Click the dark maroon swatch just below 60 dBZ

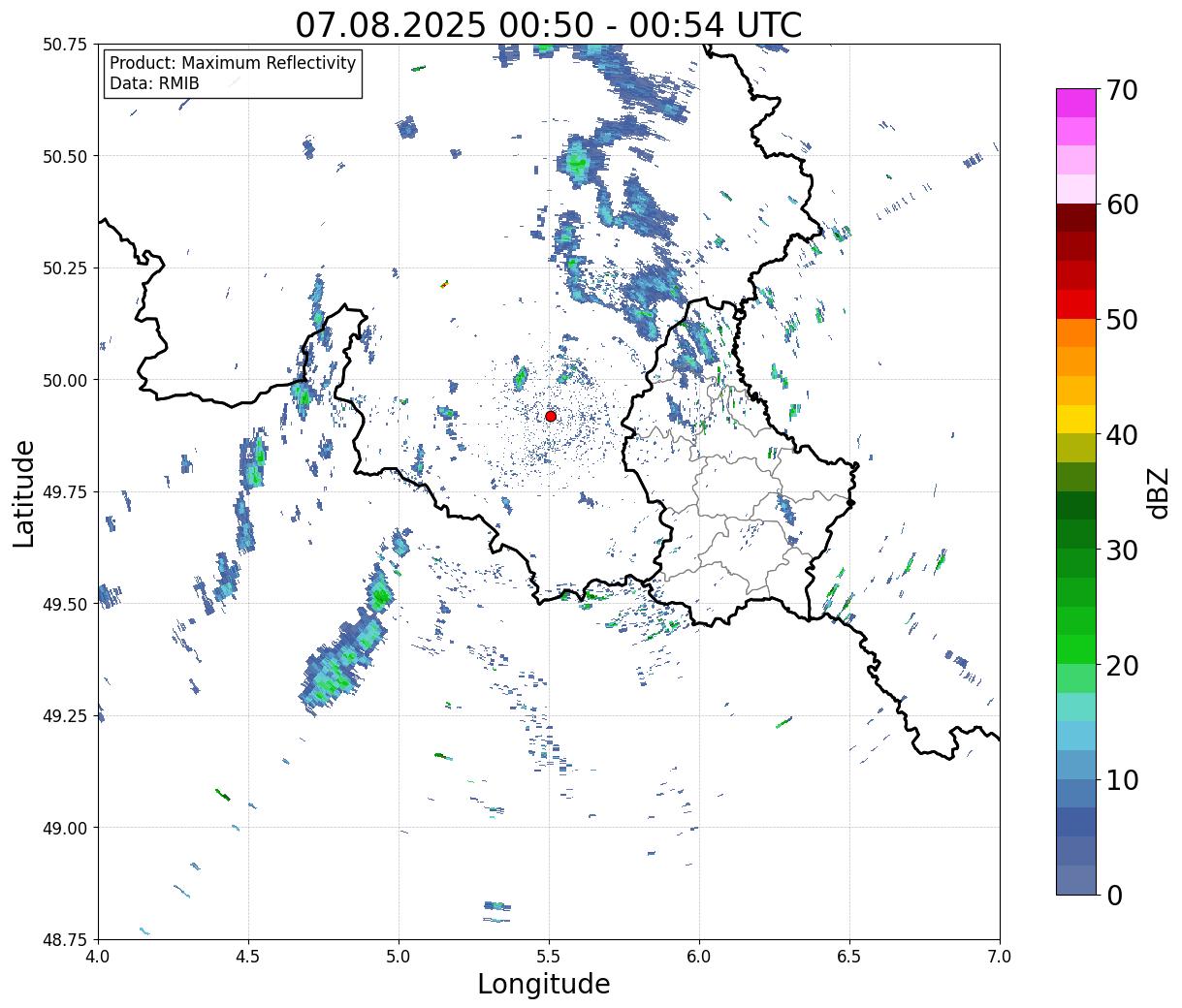[x=1076, y=218]
